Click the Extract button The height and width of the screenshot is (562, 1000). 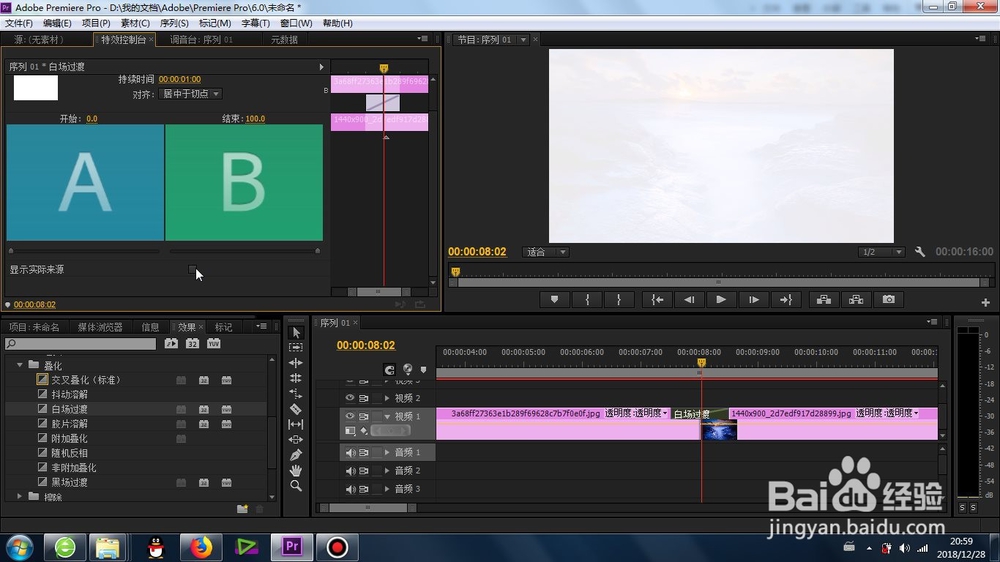(x=856, y=300)
